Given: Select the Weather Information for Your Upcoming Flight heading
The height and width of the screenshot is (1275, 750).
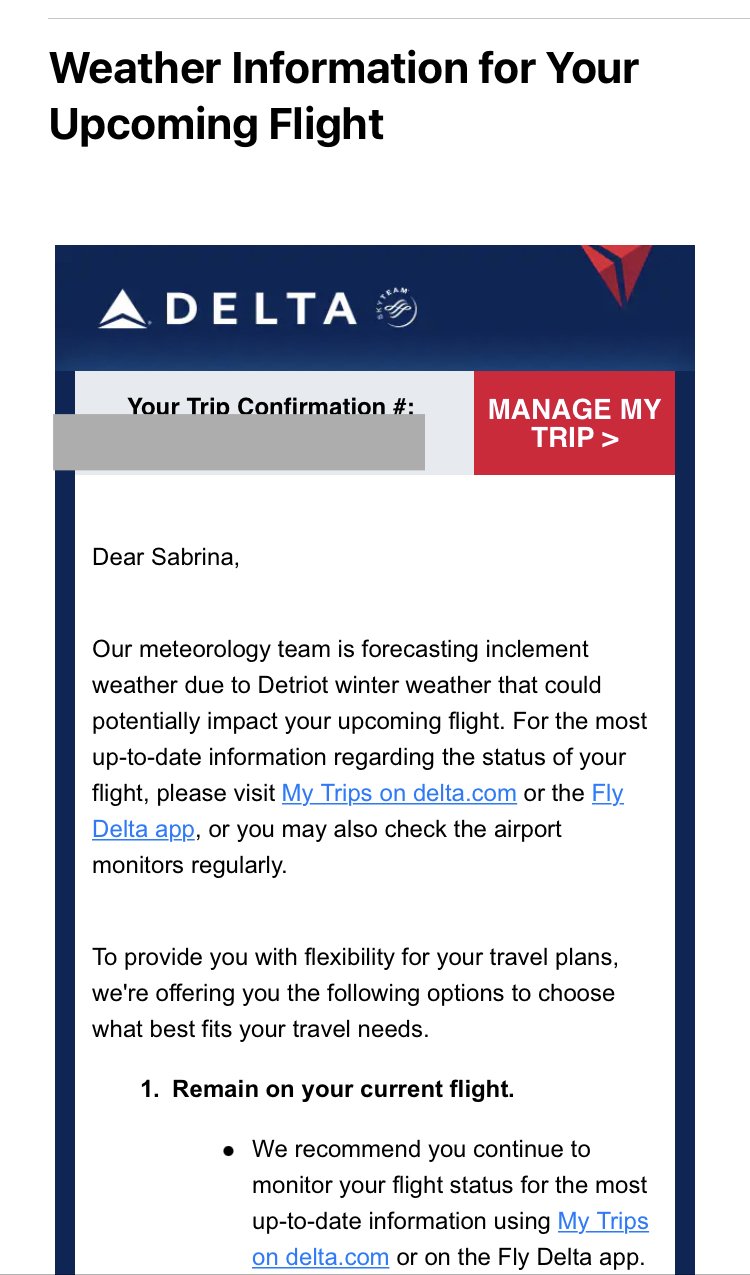Looking at the screenshot, I should 343,97.
